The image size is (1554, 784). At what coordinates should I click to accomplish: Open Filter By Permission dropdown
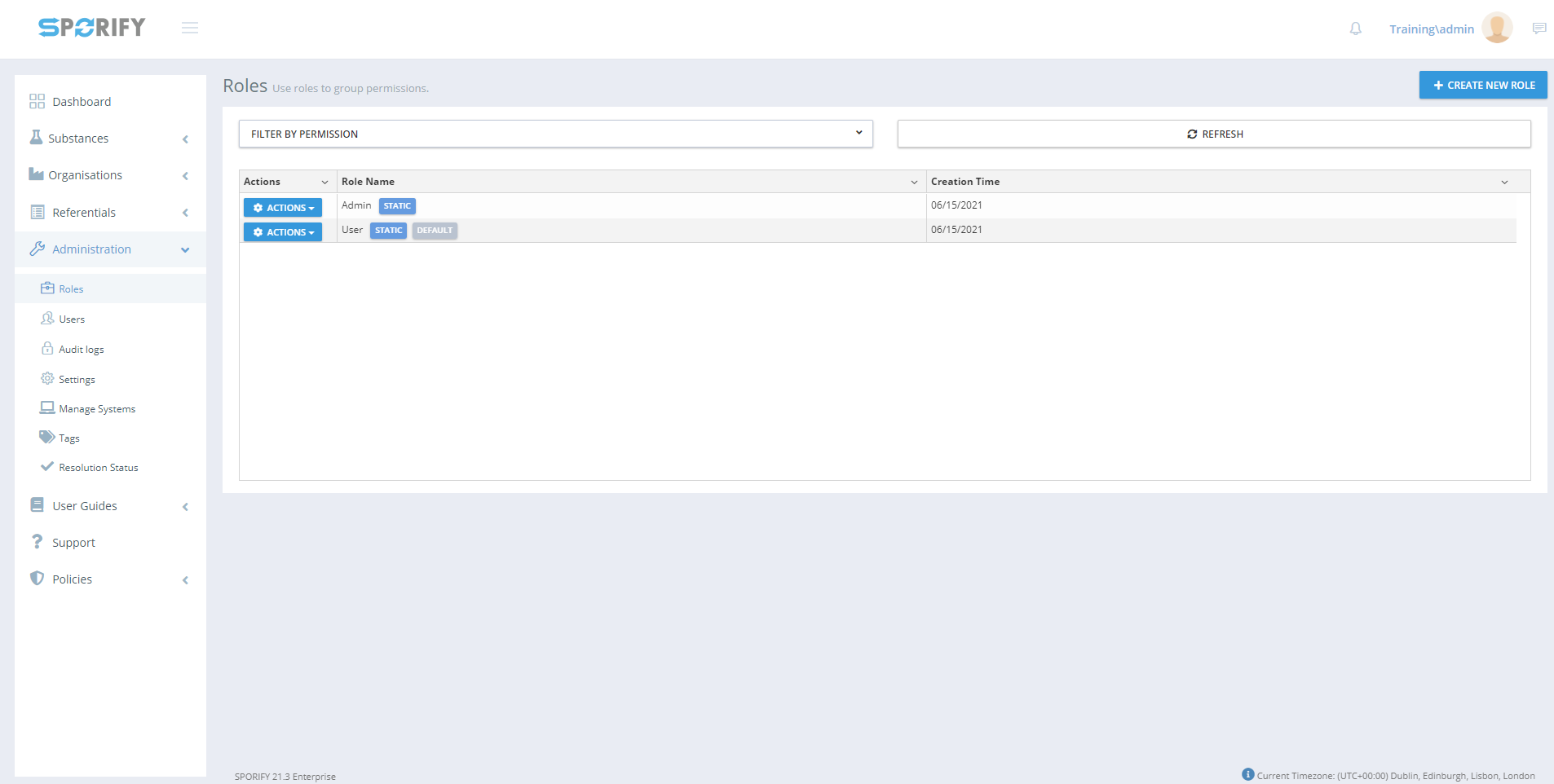click(555, 134)
